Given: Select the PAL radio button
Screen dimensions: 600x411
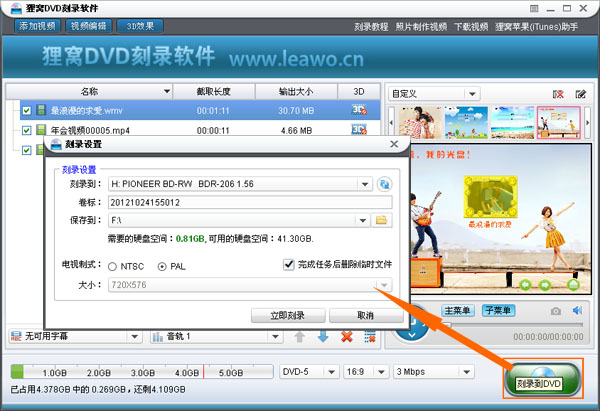Looking at the screenshot, I should pos(162,266).
